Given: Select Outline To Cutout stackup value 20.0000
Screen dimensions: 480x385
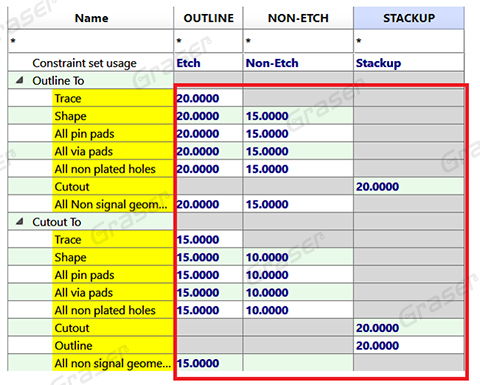Looking at the screenshot, I should coord(409,186).
